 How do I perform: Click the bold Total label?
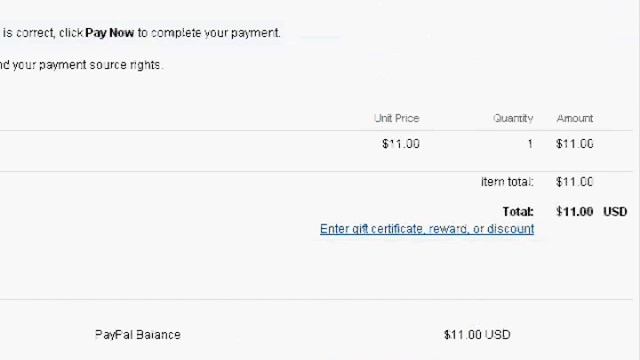(518, 211)
